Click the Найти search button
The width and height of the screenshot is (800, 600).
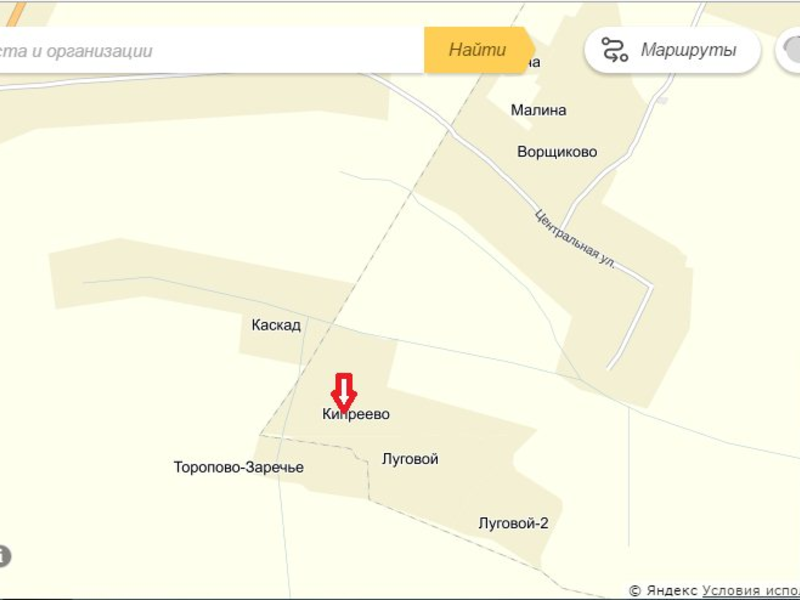click(480, 50)
